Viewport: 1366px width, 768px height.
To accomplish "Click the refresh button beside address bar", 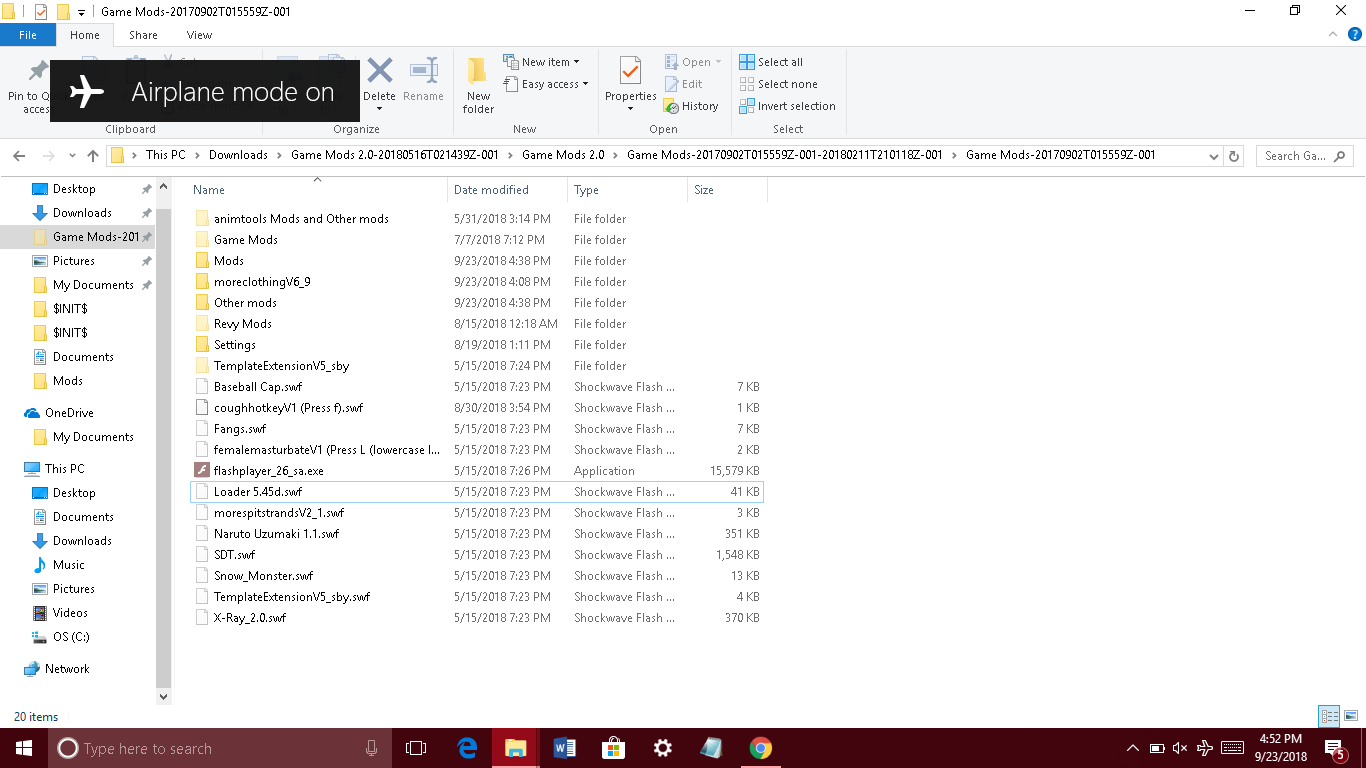I will (1234, 156).
